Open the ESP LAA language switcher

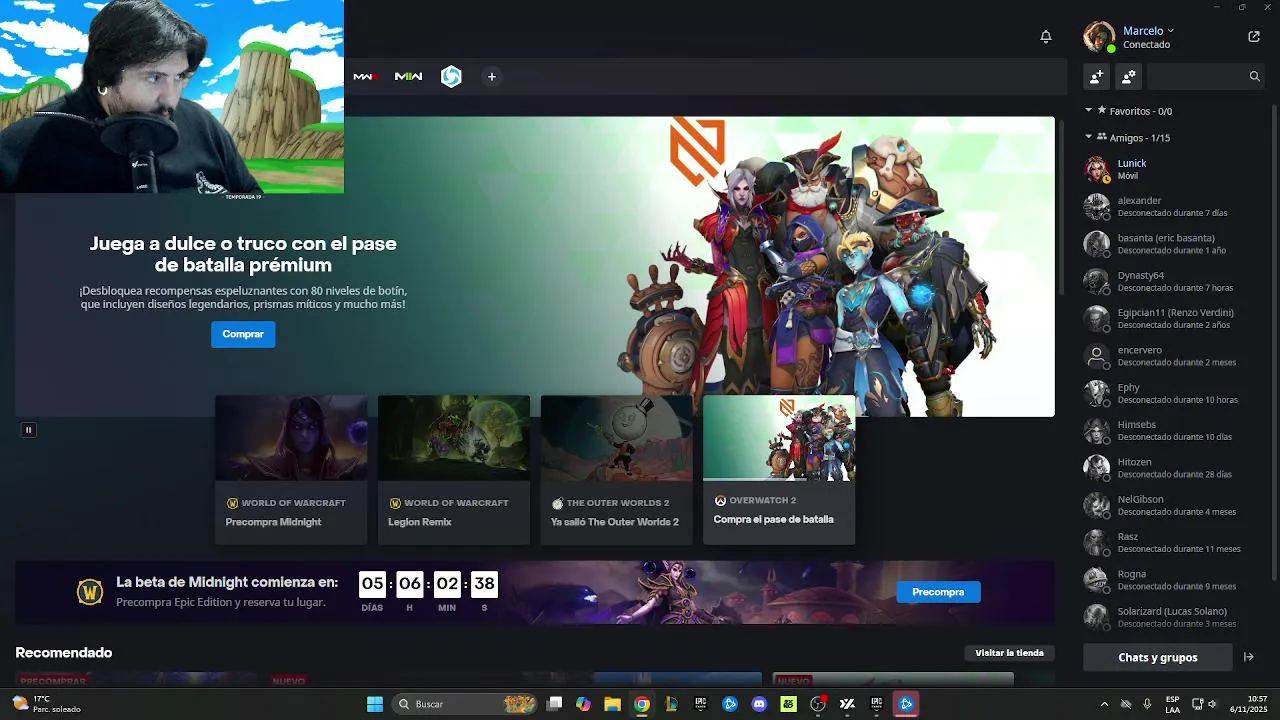[x=1172, y=704]
